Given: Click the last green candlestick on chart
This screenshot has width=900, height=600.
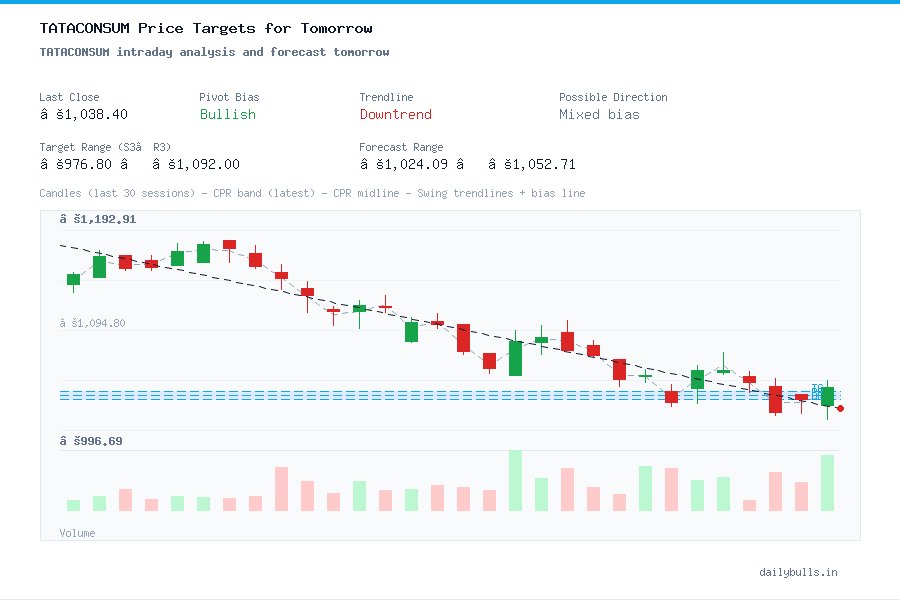Looking at the screenshot, I should coord(826,398).
